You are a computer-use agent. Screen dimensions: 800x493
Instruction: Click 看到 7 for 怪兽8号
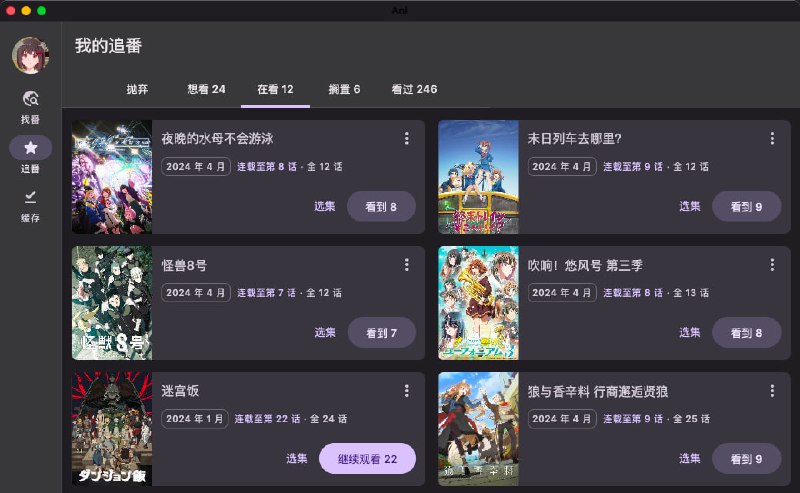382,333
